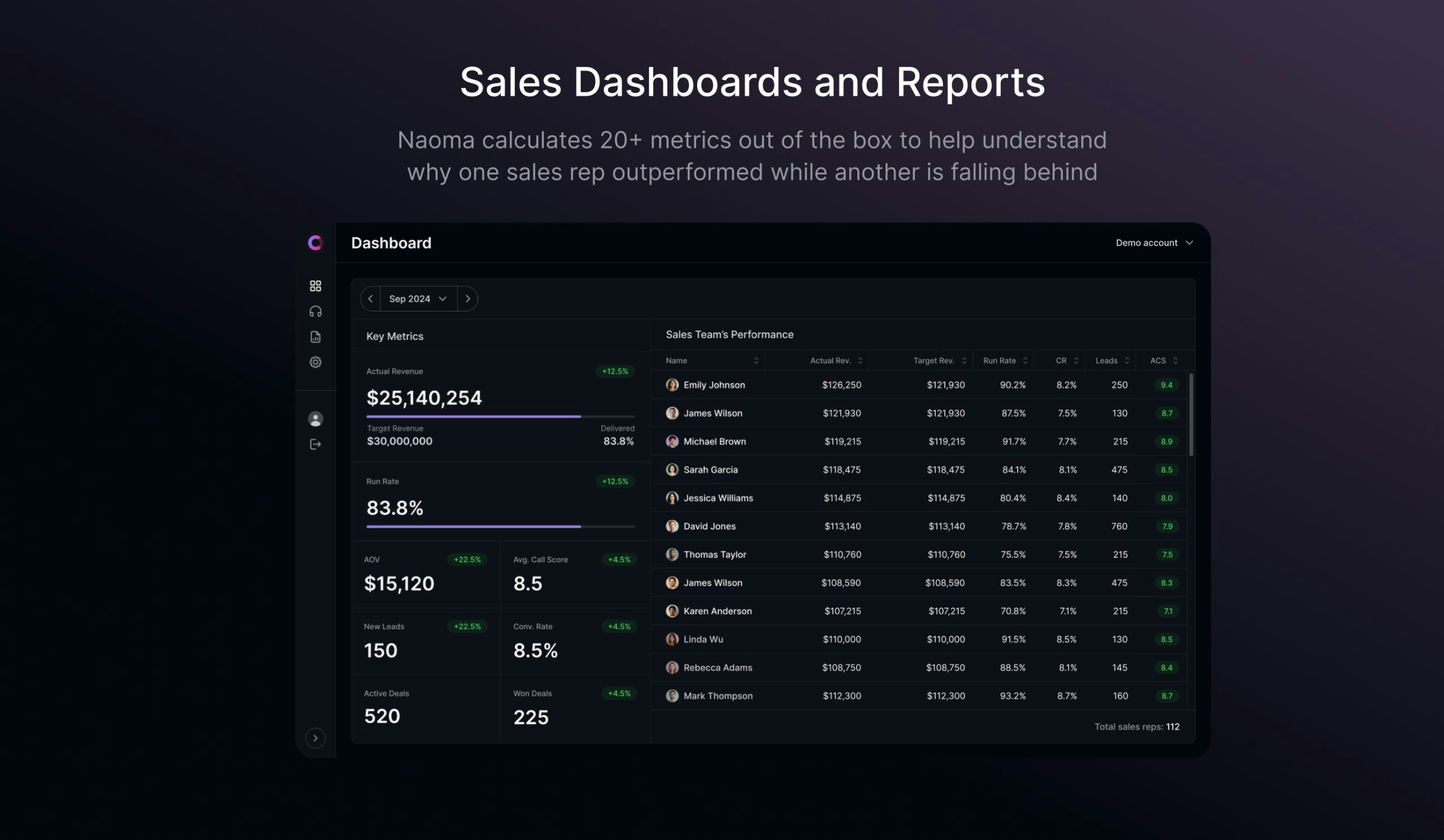
Task: Go to previous month with left arrow
Action: tap(370, 299)
